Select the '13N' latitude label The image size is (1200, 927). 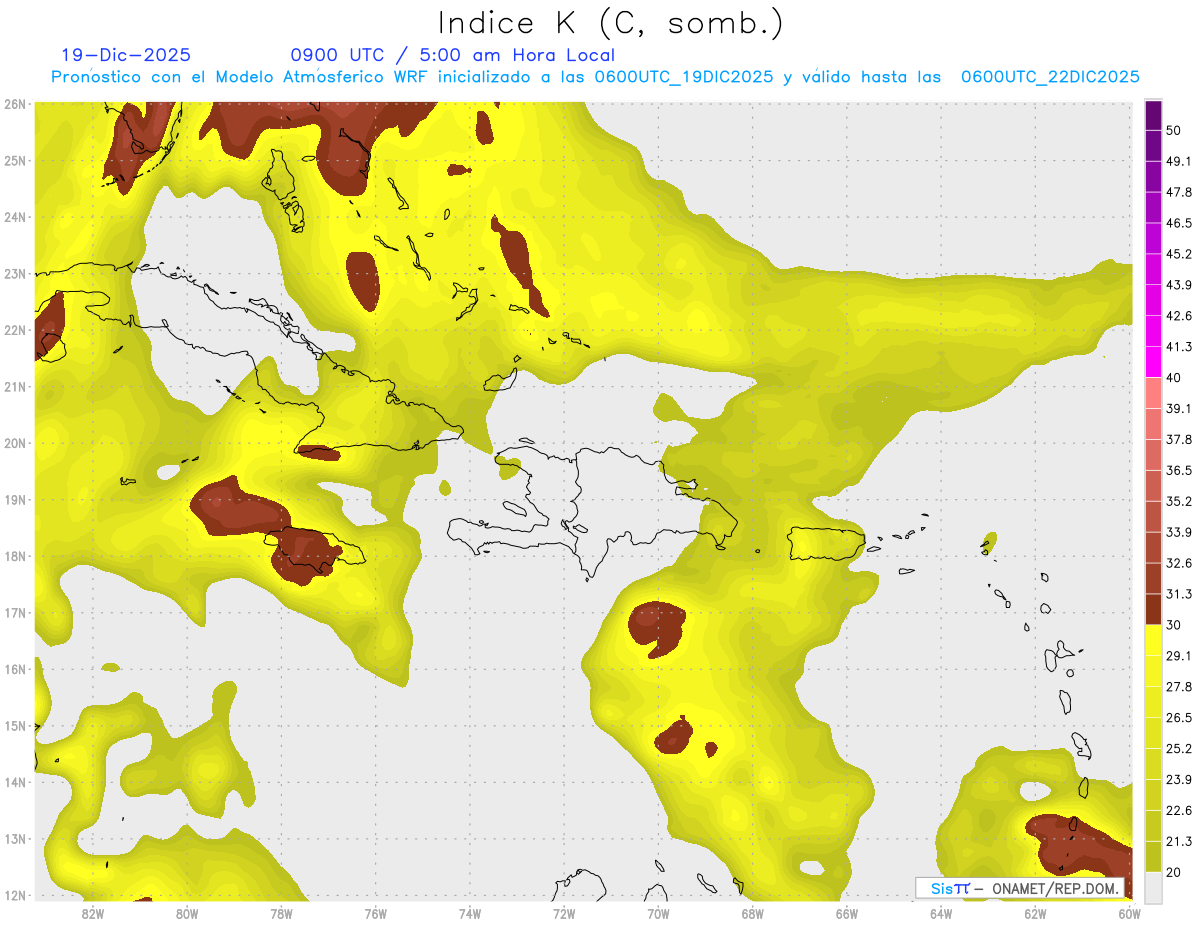[14, 839]
